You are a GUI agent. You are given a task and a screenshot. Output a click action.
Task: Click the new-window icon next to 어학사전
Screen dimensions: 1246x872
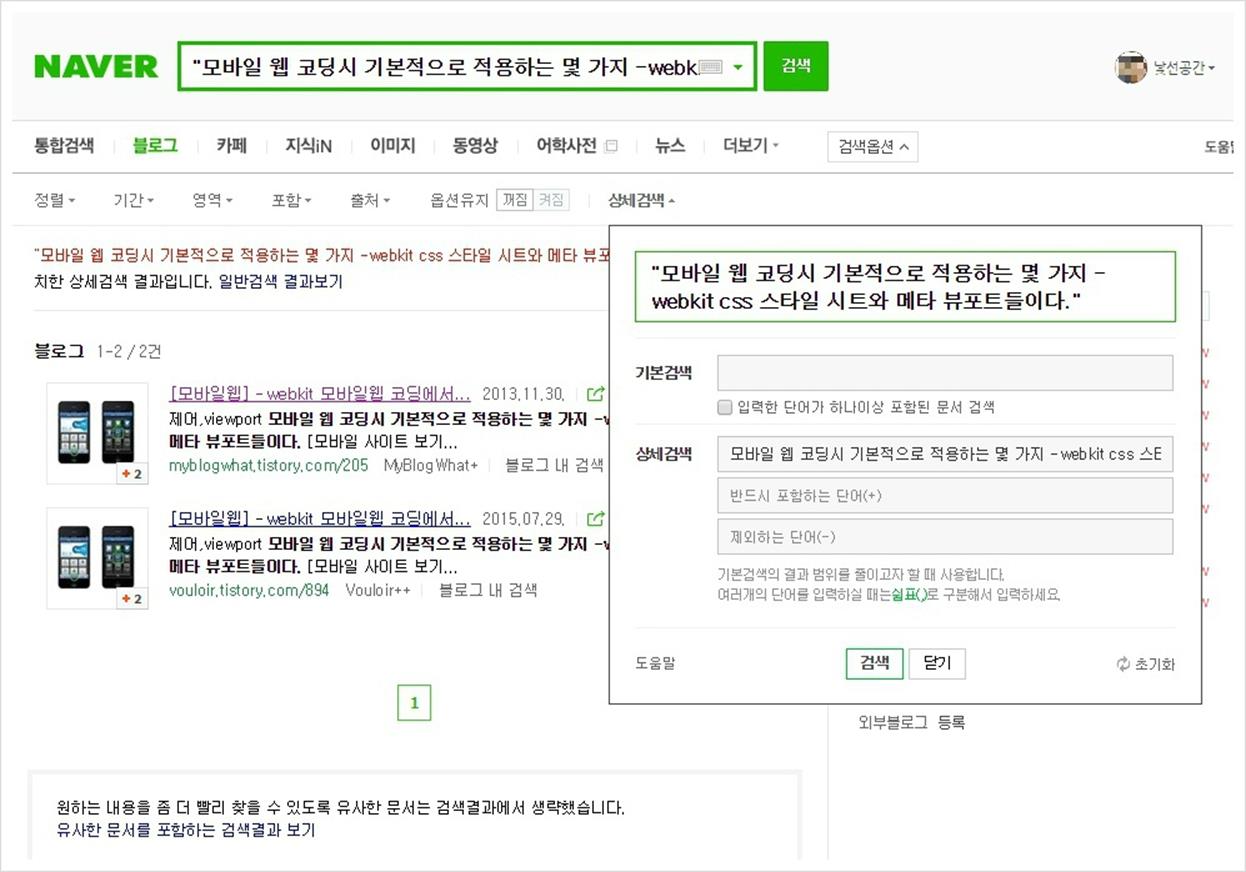click(x=611, y=147)
